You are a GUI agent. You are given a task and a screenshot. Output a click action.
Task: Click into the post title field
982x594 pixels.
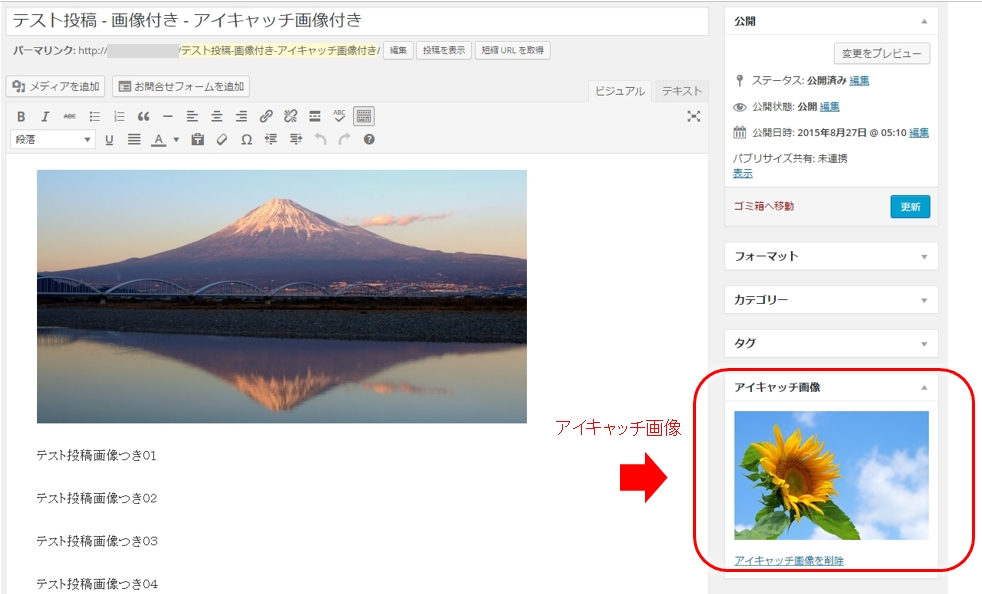coord(358,21)
